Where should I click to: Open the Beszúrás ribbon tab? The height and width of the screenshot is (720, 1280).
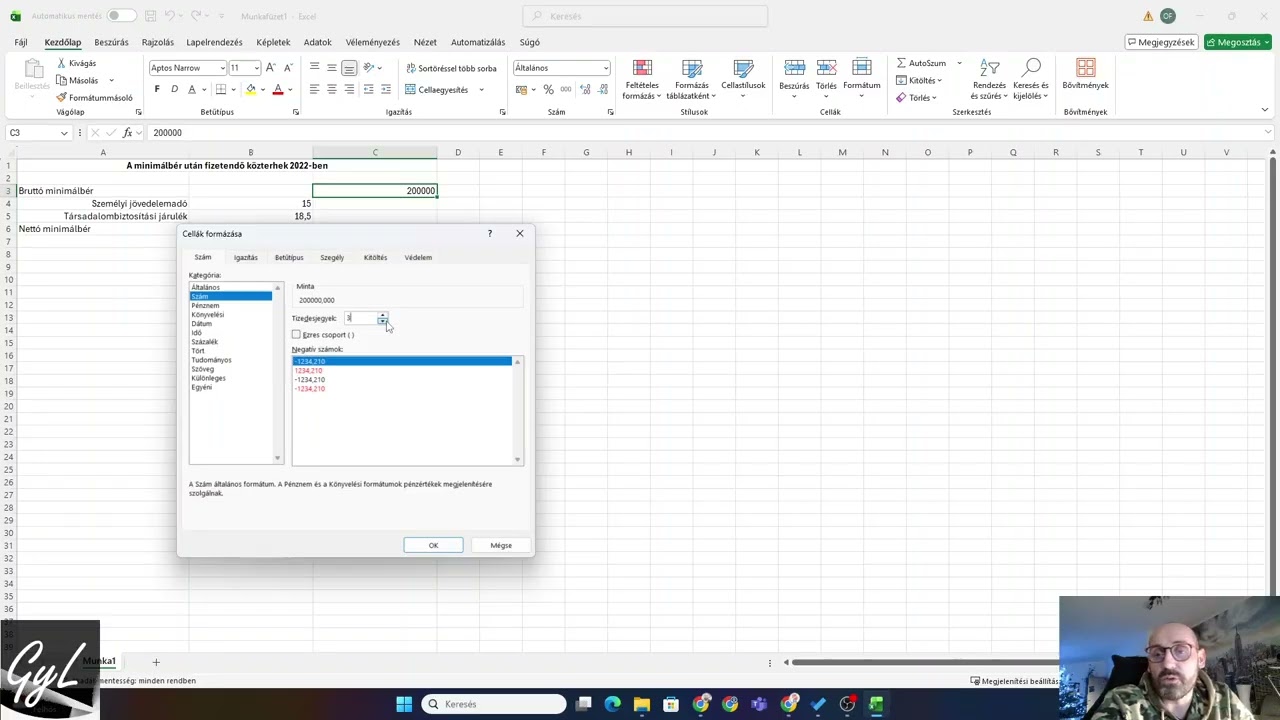tap(111, 42)
